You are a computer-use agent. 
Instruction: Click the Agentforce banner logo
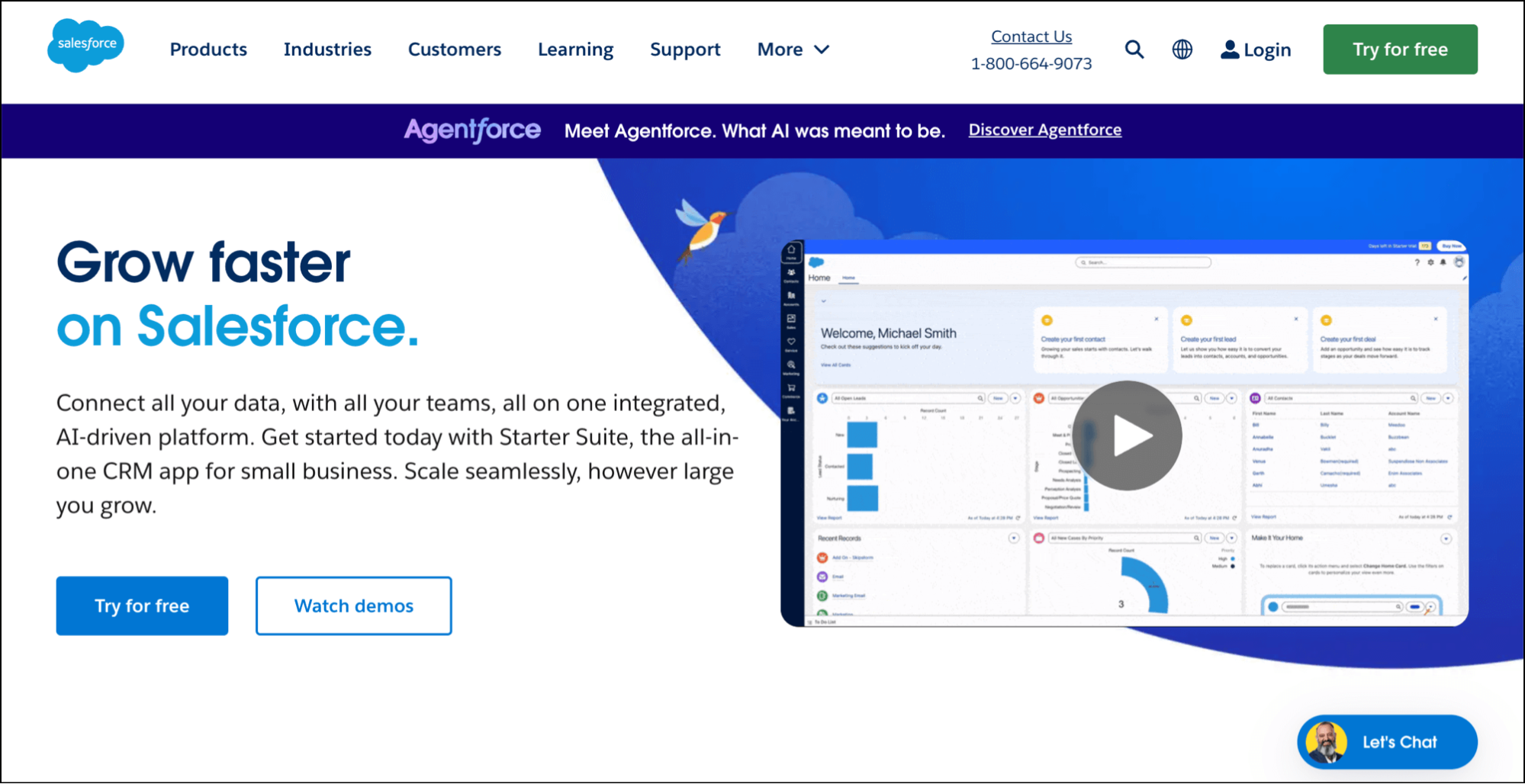click(x=473, y=130)
